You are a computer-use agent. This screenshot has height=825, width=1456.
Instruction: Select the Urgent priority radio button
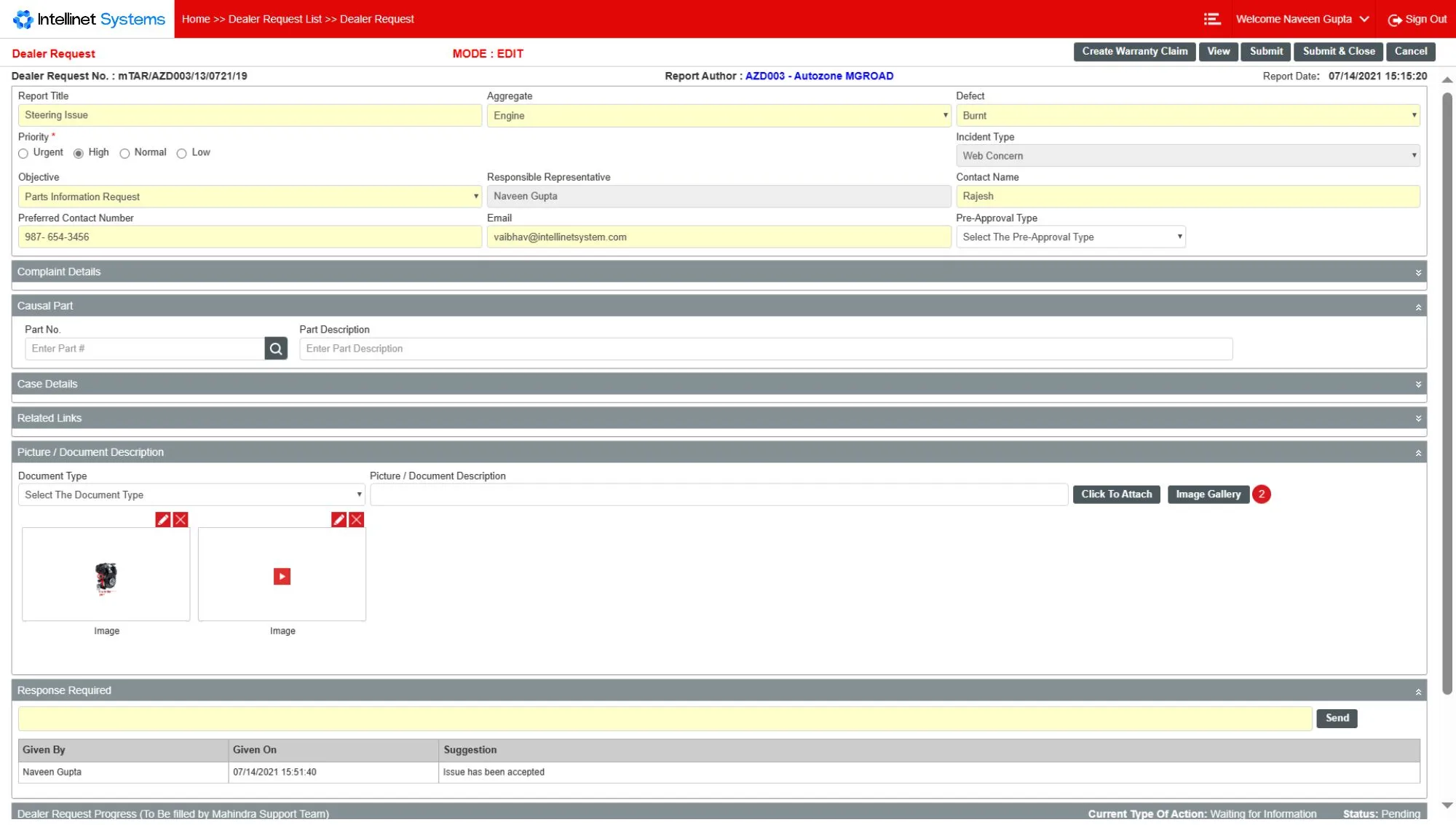pos(23,153)
